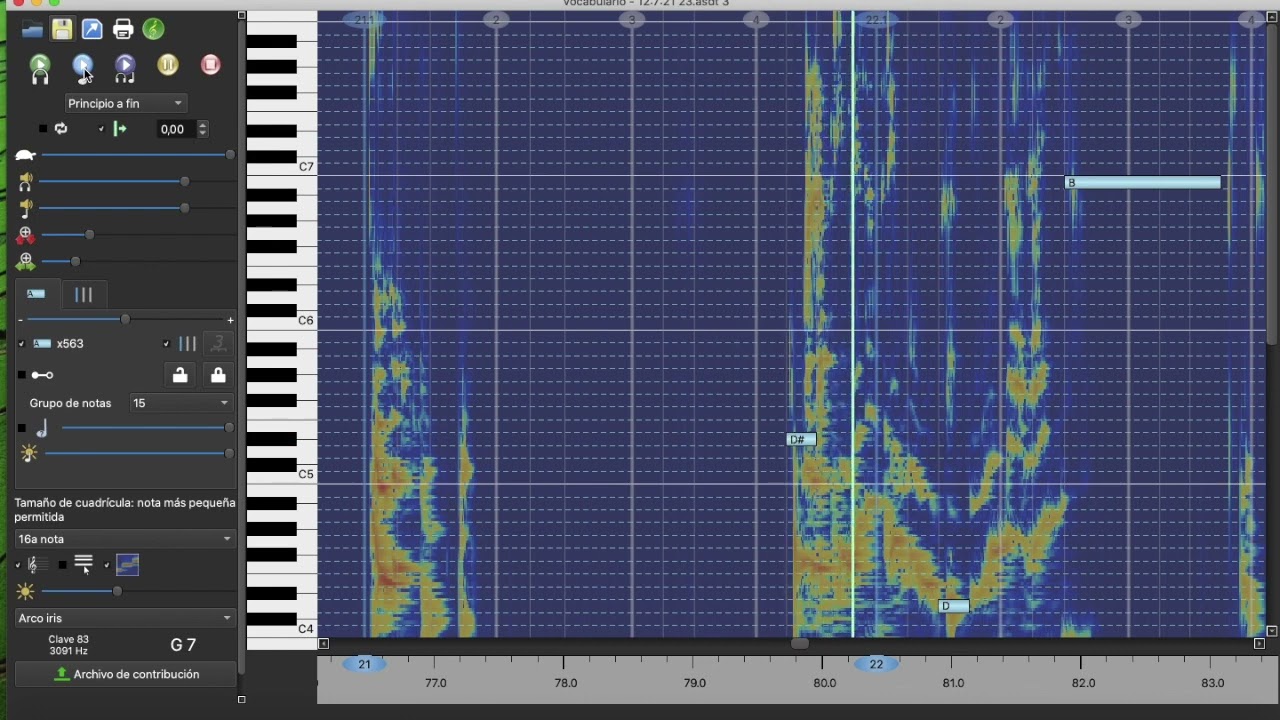Click the note volume speaker icon

(x=25, y=208)
